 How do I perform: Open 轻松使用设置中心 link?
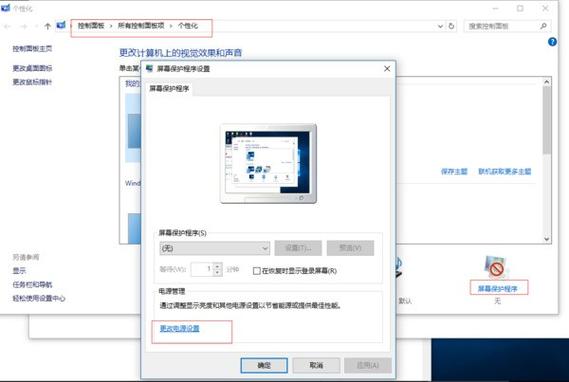click(x=39, y=298)
